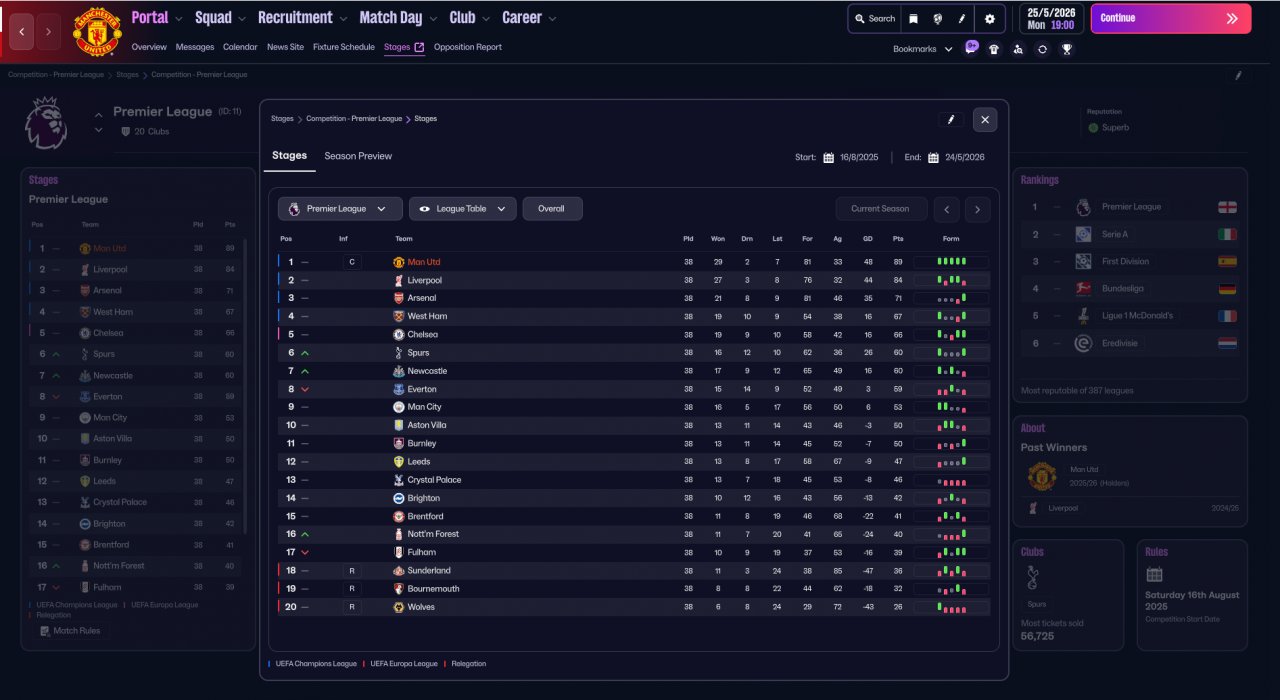Click Man Utd trophy badge in Past Winners
The image size is (1280, 700).
pyautogui.click(x=1042, y=476)
